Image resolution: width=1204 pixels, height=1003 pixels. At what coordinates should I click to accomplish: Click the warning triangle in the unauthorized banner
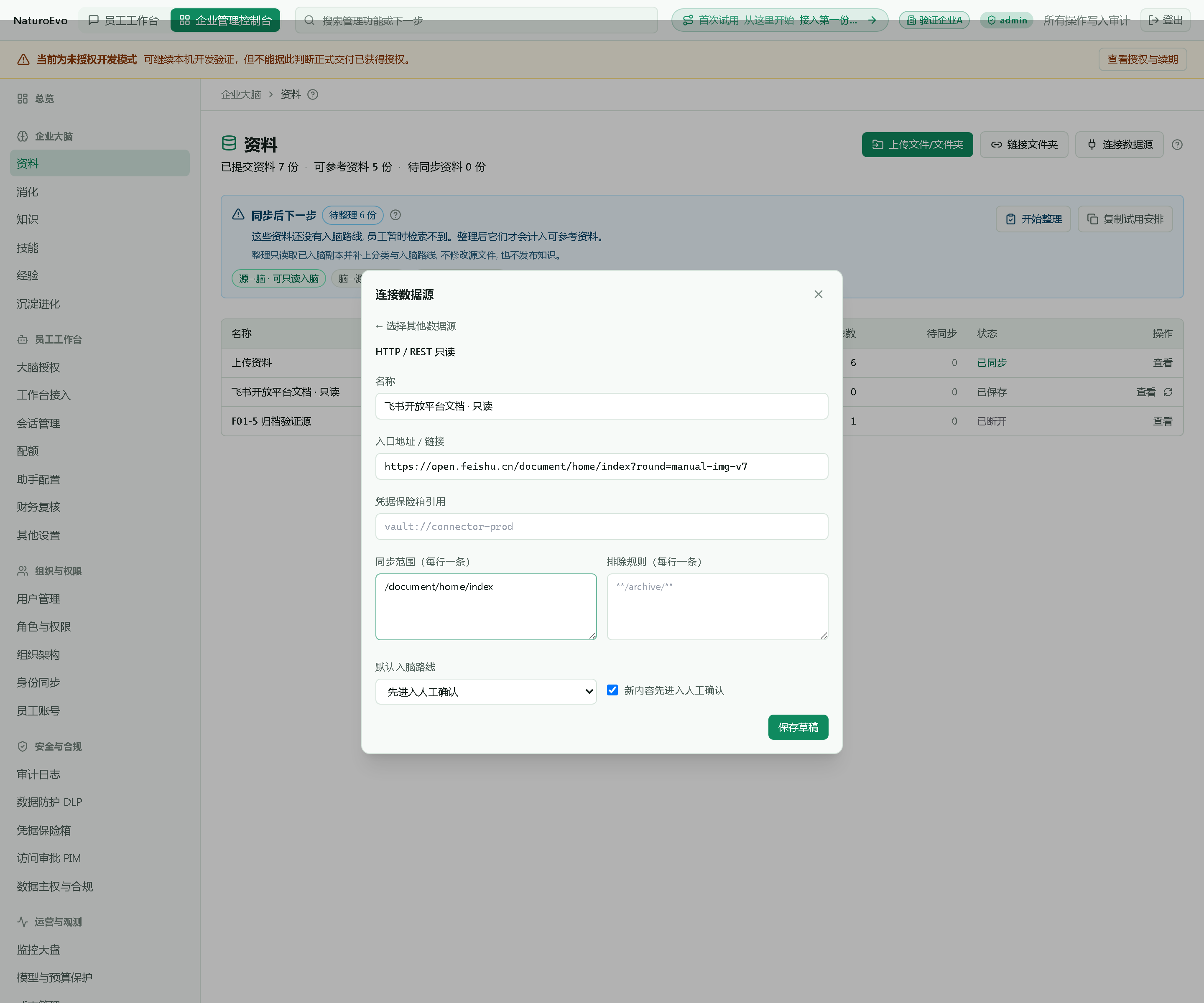tap(23, 60)
